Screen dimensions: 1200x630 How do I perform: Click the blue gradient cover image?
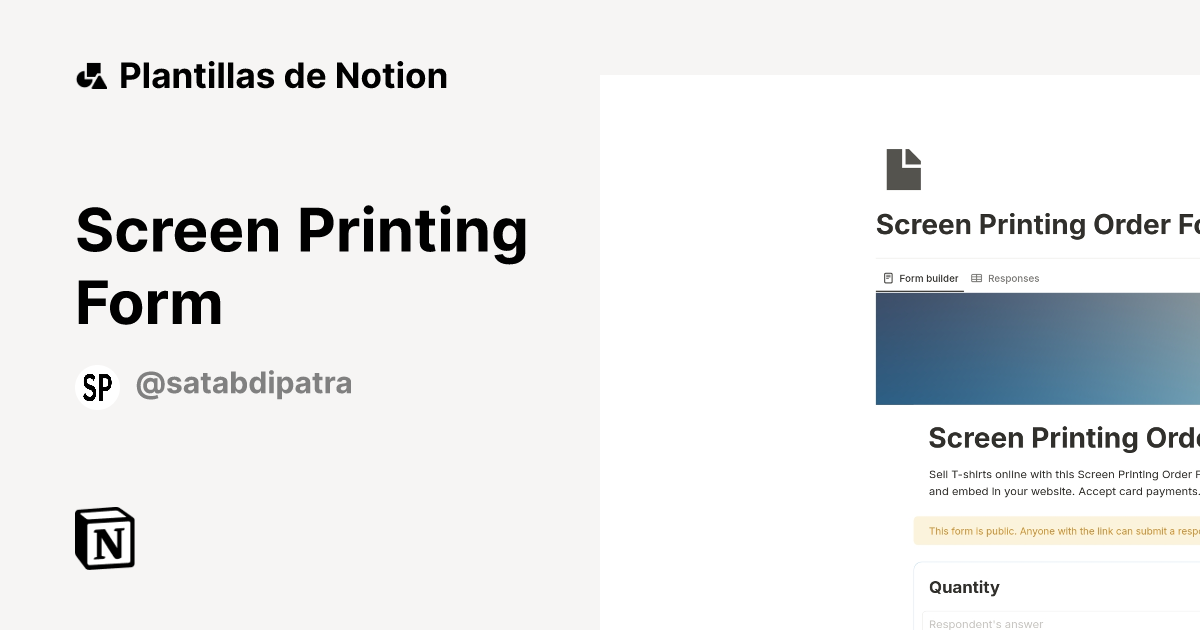tap(1037, 348)
